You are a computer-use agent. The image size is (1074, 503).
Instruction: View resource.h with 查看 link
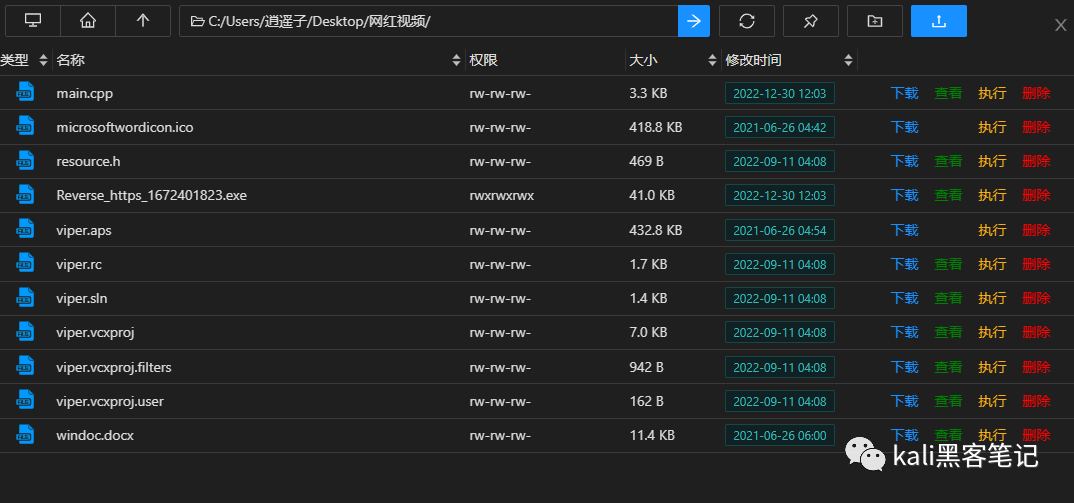click(x=948, y=161)
